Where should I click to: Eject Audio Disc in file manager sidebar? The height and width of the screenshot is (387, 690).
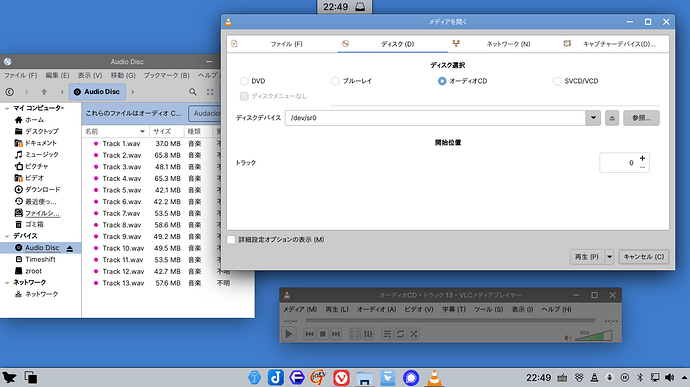[70, 248]
